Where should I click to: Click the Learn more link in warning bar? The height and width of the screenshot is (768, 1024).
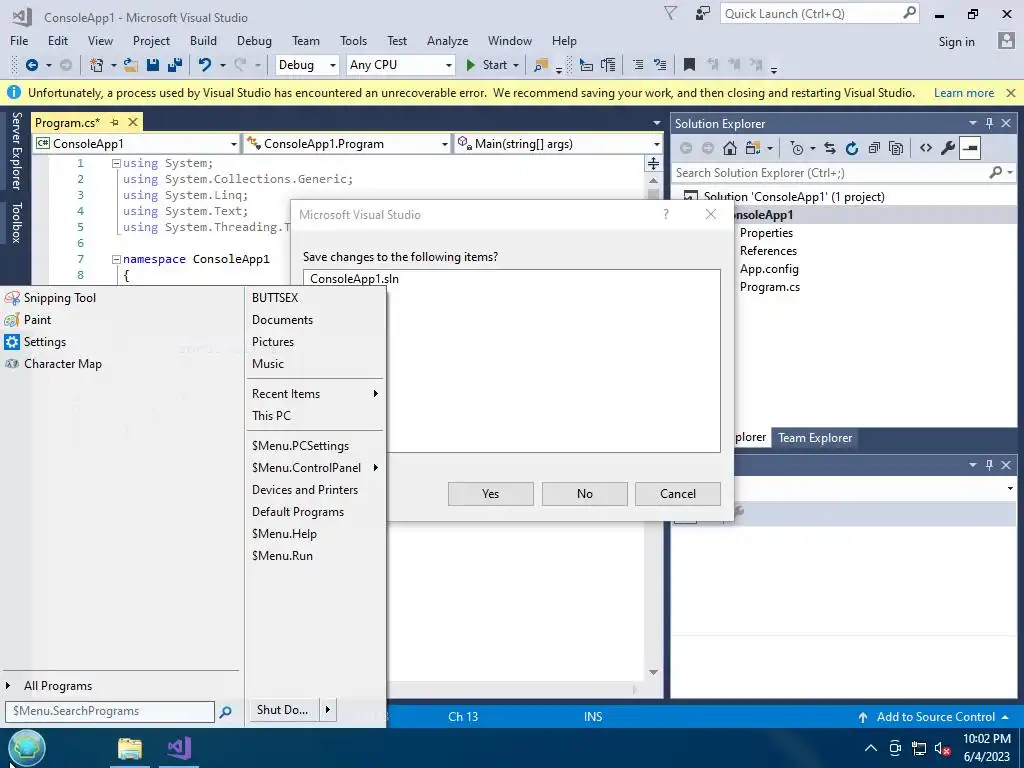point(963,93)
